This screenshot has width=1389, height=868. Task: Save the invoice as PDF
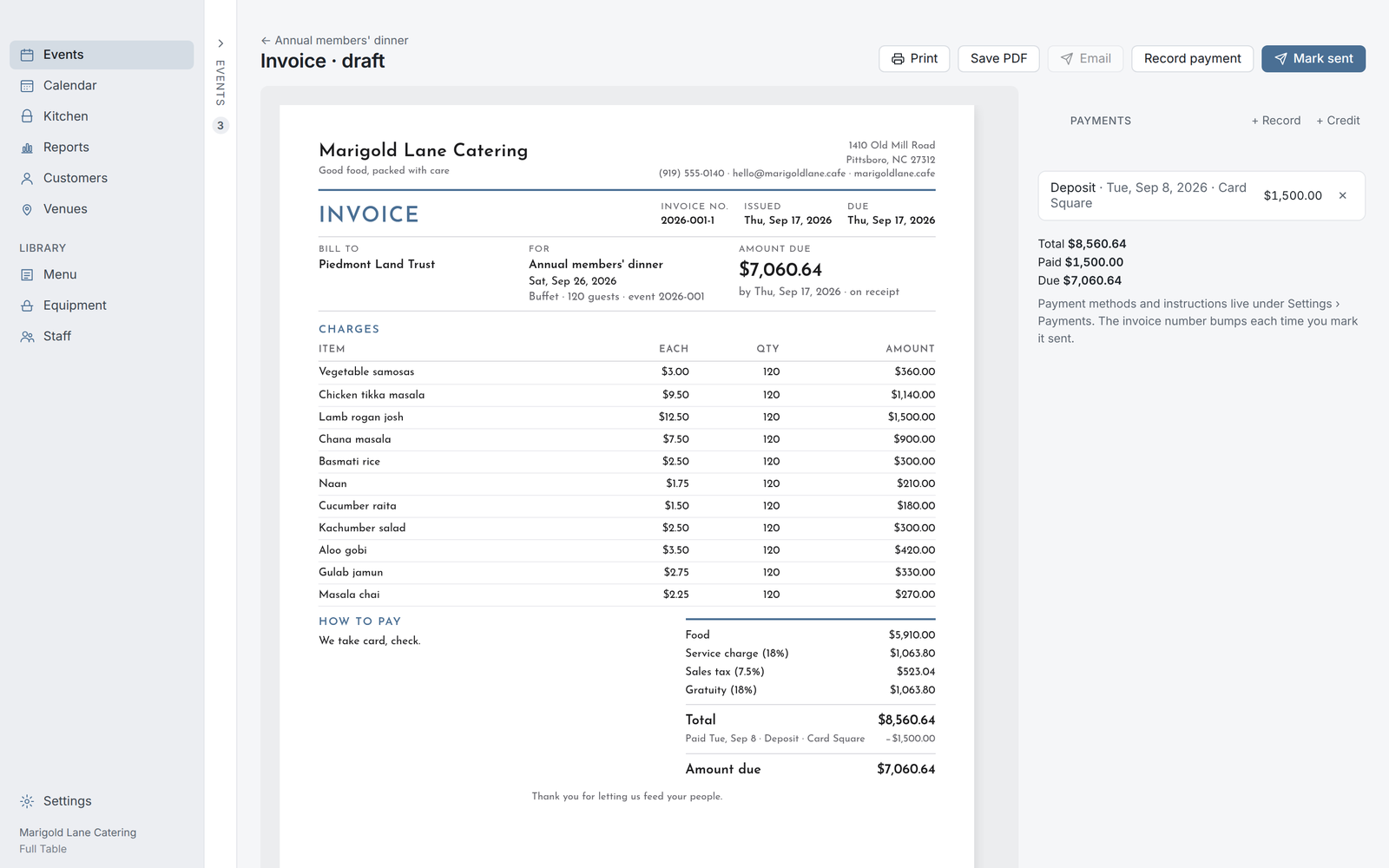click(998, 59)
